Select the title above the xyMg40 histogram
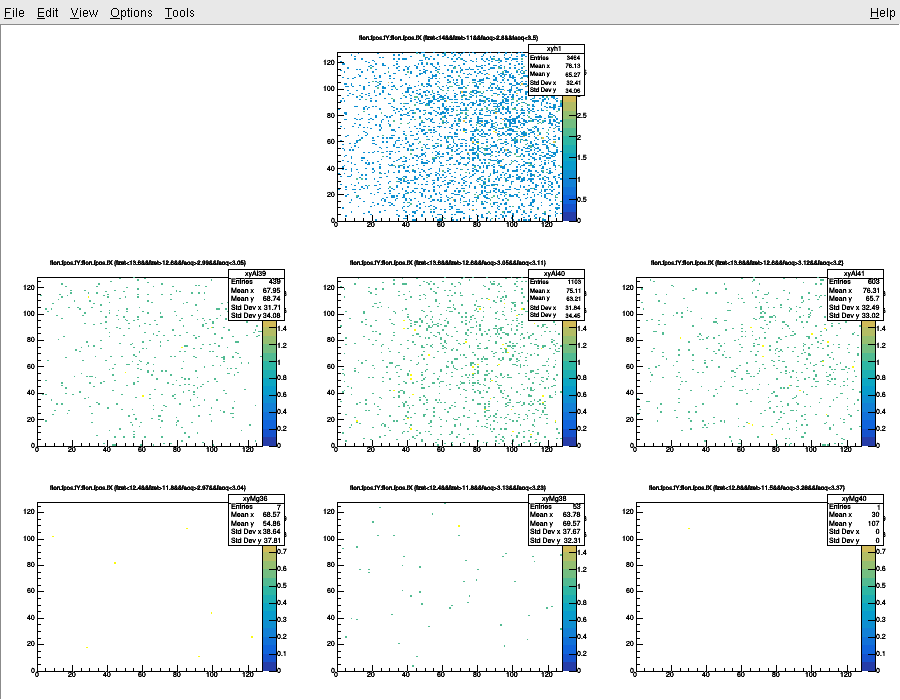The width and height of the screenshot is (900, 700). pyautogui.click(x=747, y=488)
